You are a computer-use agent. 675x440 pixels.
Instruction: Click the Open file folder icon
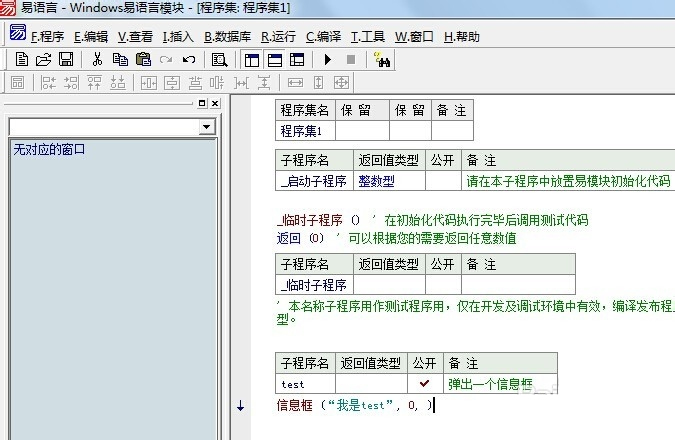coord(43,60)
